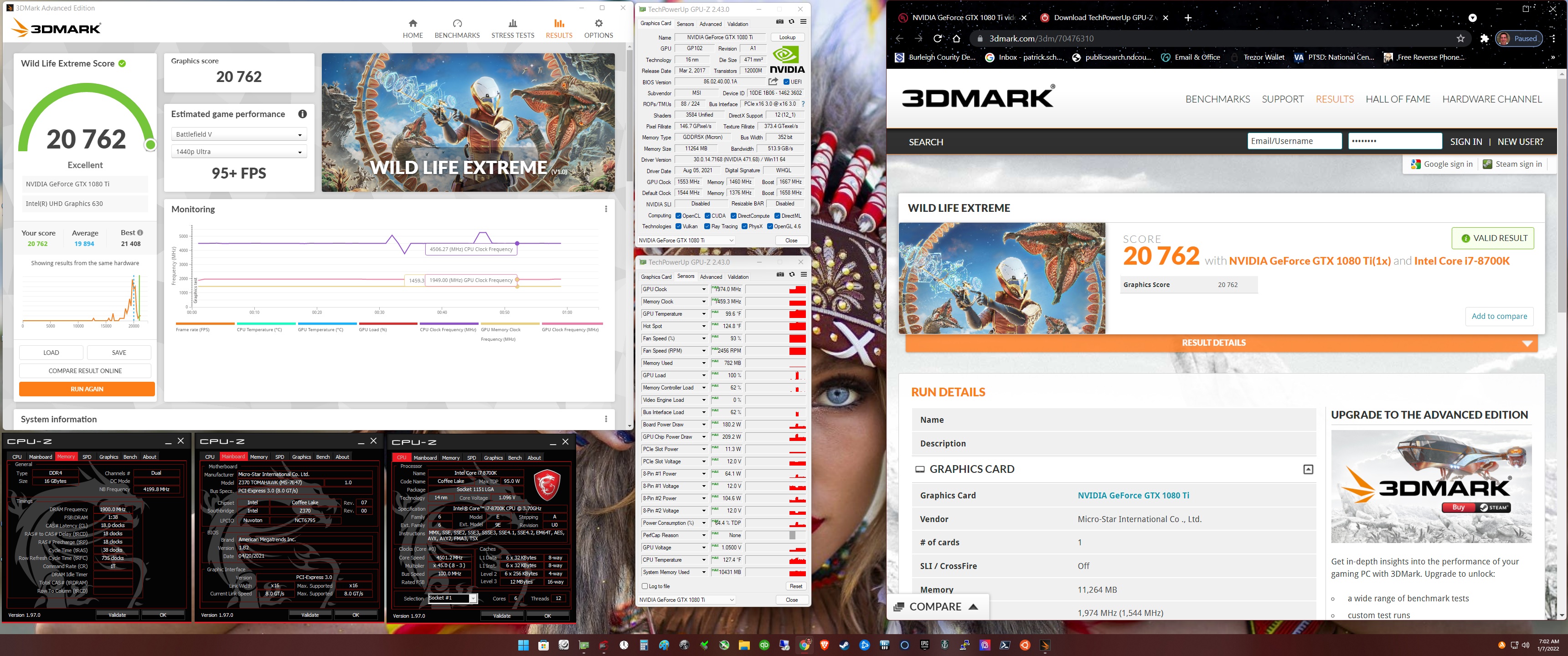Image resolution: width=1568 pixels, height=656 pixels.
Task: Open BENCHMARKS in the 3DMark app
Action: [457, 29]
